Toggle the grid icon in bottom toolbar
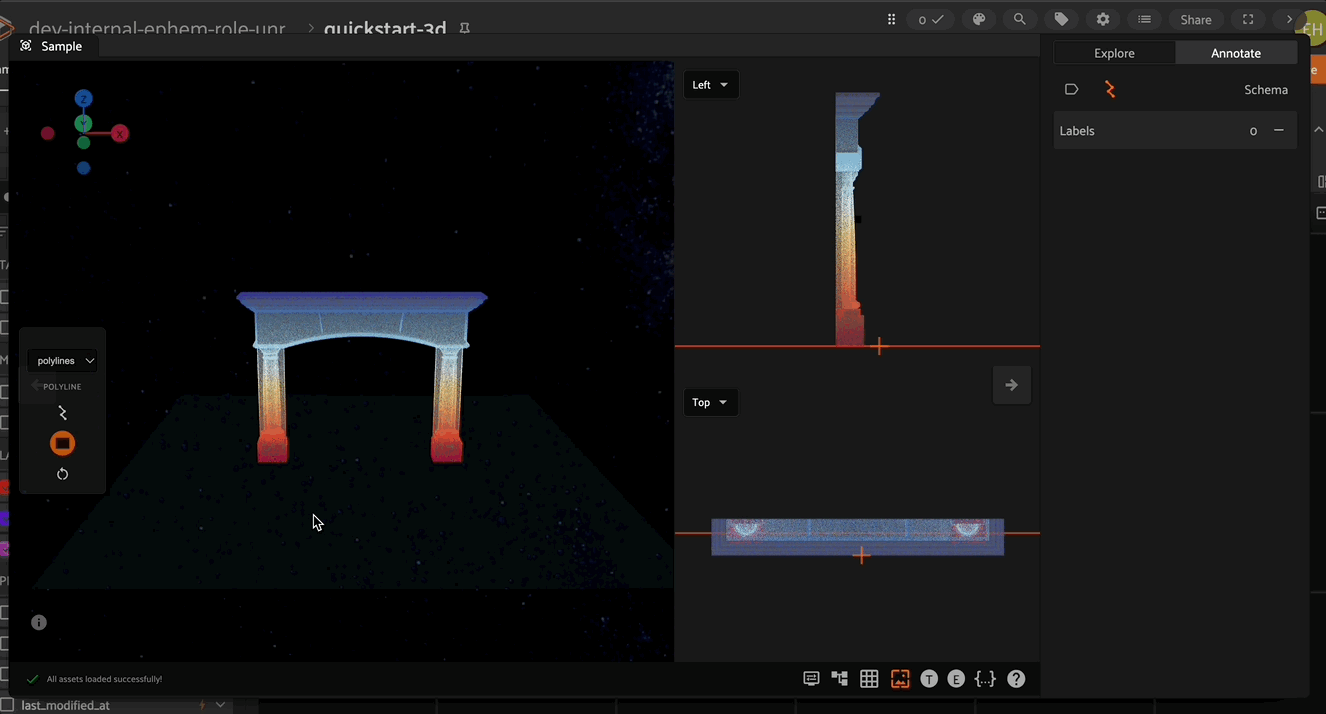1326x714 pixels. [x=869, y=679]
